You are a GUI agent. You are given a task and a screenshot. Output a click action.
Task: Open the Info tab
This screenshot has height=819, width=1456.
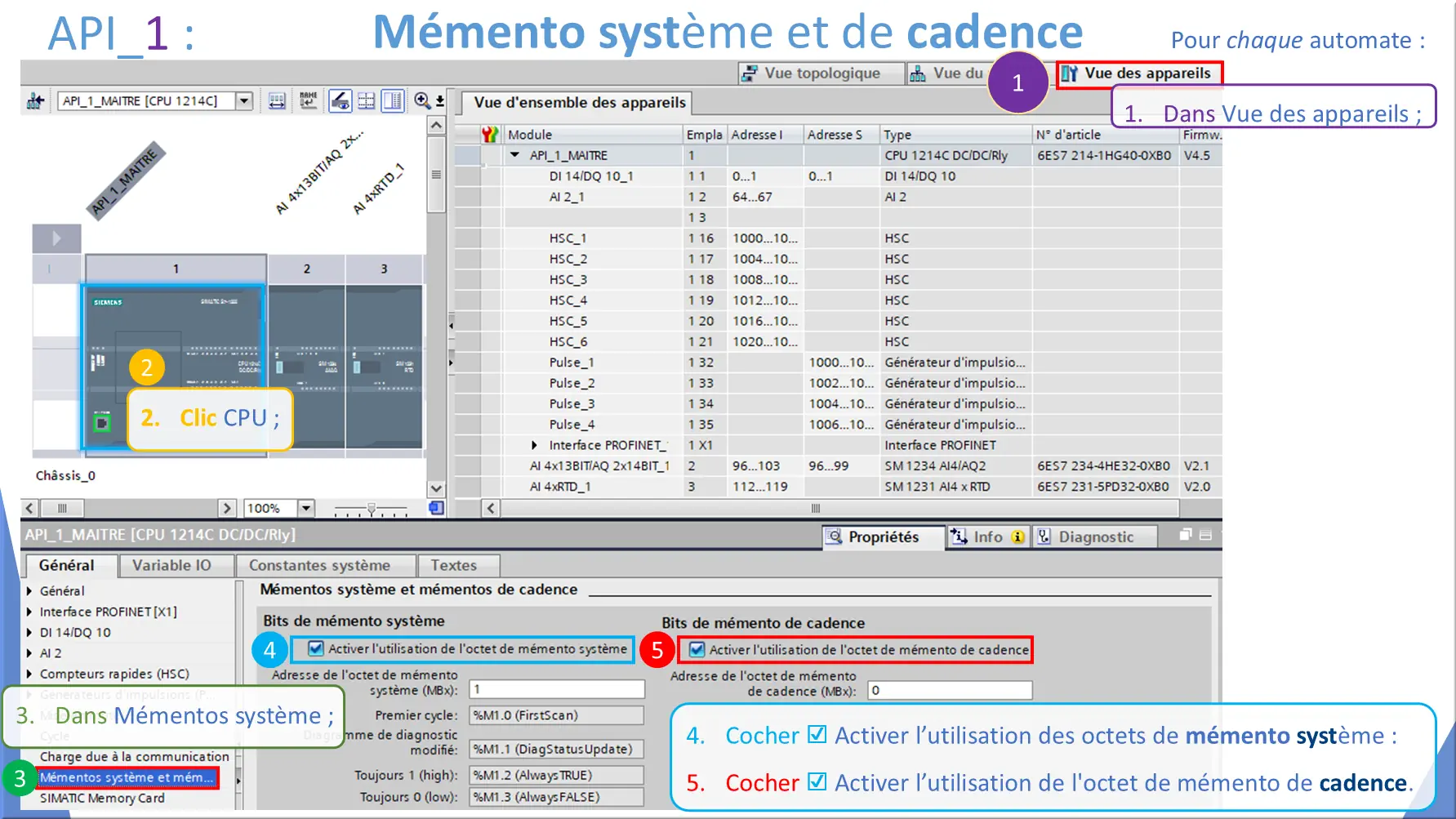pos(988,536)
